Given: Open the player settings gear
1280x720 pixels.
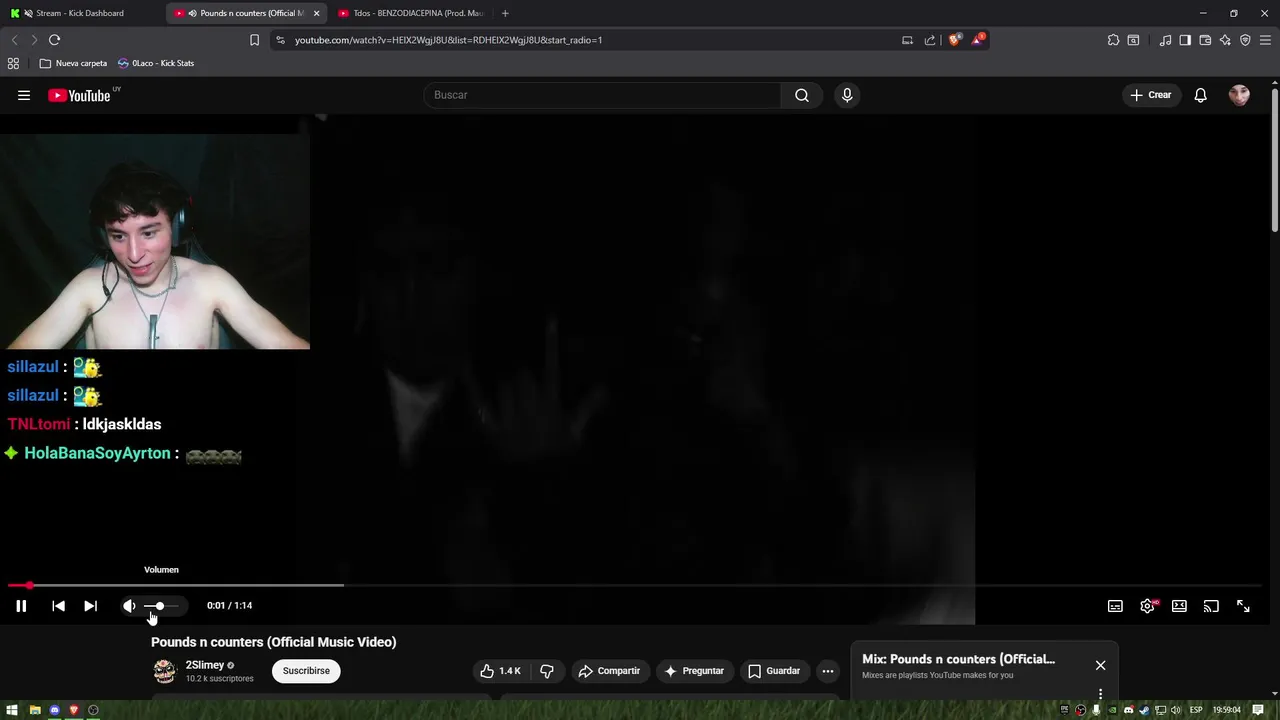Looking at the screenshot, I should point(1147,606).
